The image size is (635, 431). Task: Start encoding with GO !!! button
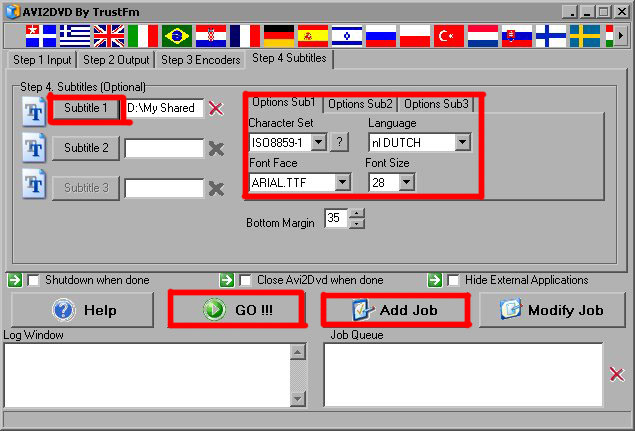pyautogui.click(x=237, y=310)
